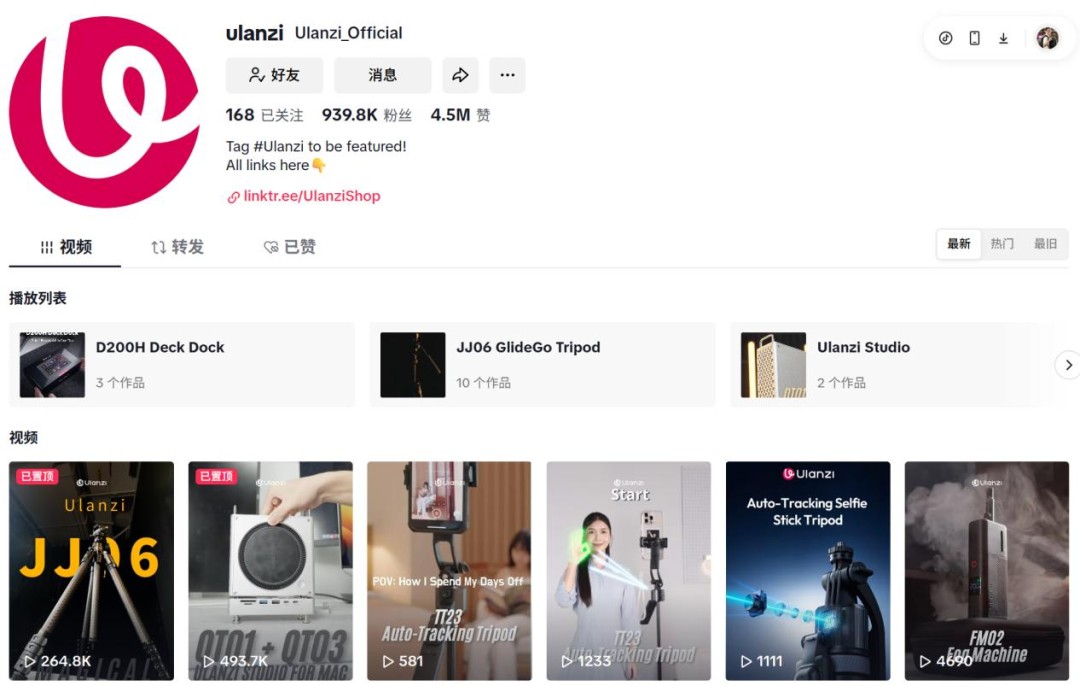1080x686 pixels.
Task: Click the link icon beside linktr.ee URL
Action: [233, 197]
